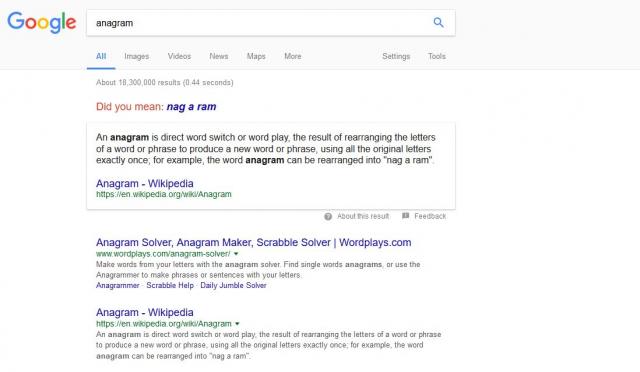Open the Scrabble Help sitelink

pos(170,285)
